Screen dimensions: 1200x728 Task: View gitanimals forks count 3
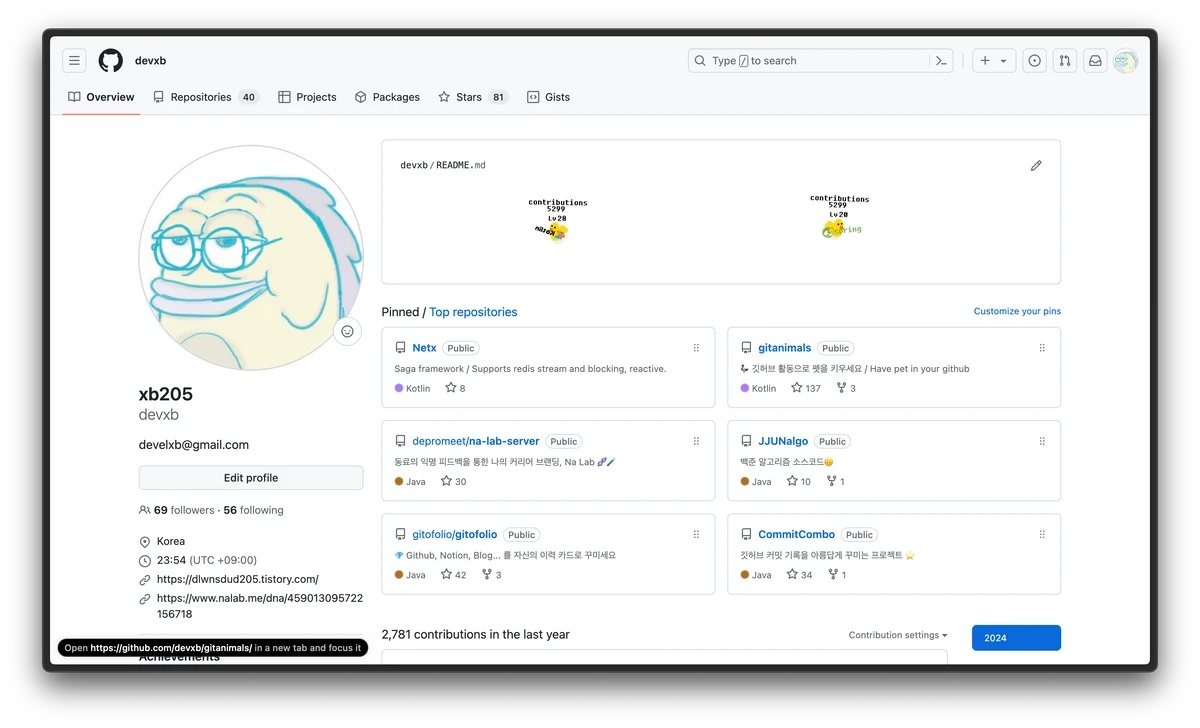click(846, 388)
